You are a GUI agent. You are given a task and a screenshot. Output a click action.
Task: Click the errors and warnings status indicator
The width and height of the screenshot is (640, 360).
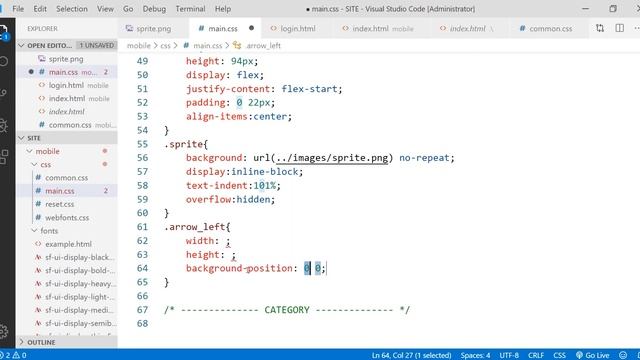tap(13, 355)
